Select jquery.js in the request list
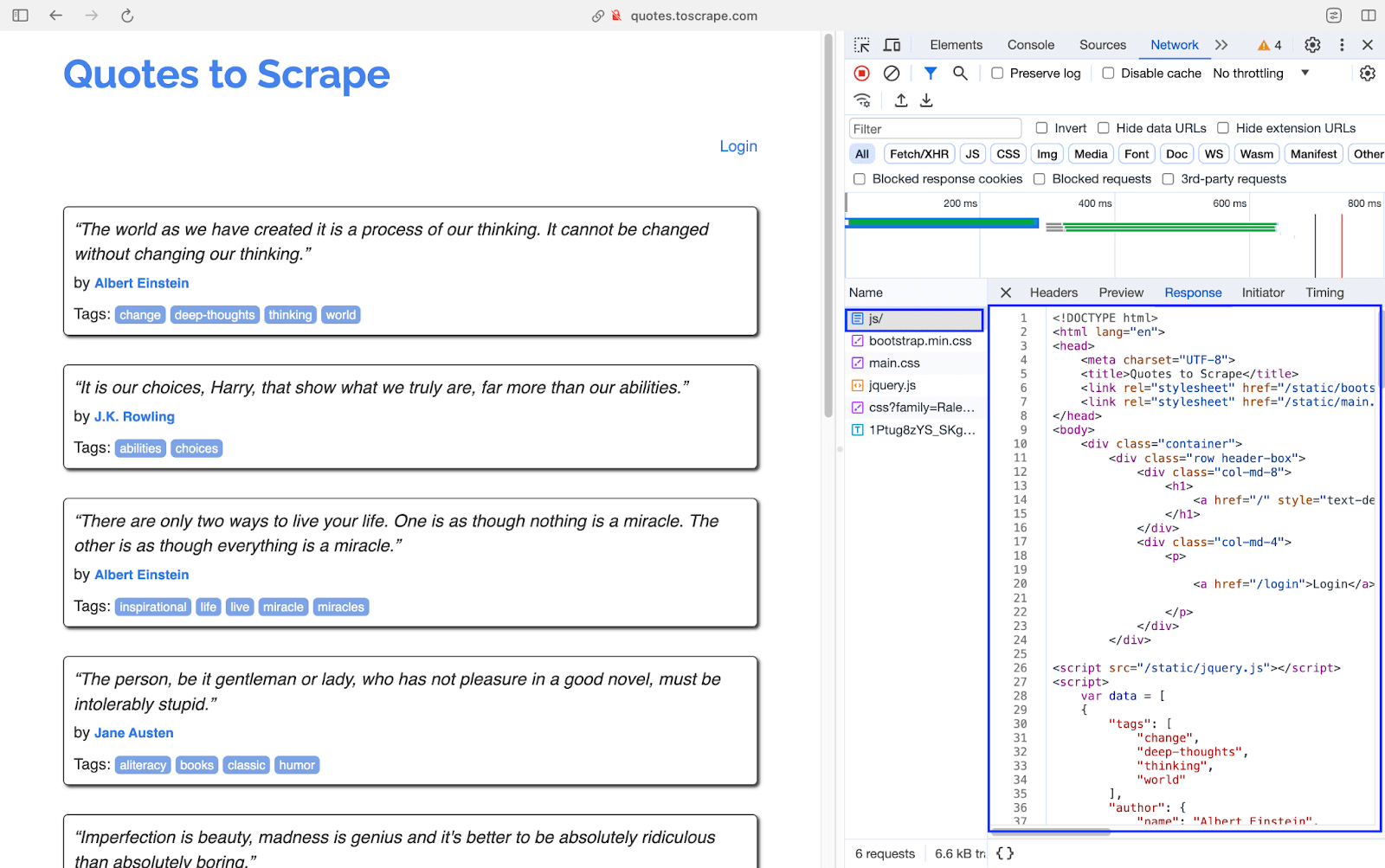 pos(891,385)
